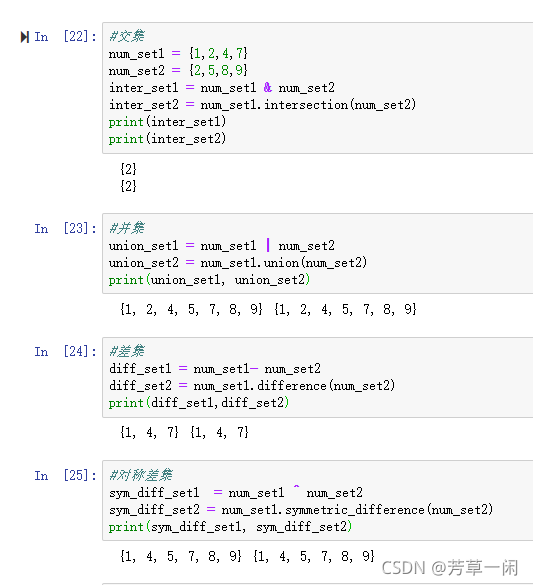Click the In [25] prompt label
This screenshot has height=585, width=533.
65,475
